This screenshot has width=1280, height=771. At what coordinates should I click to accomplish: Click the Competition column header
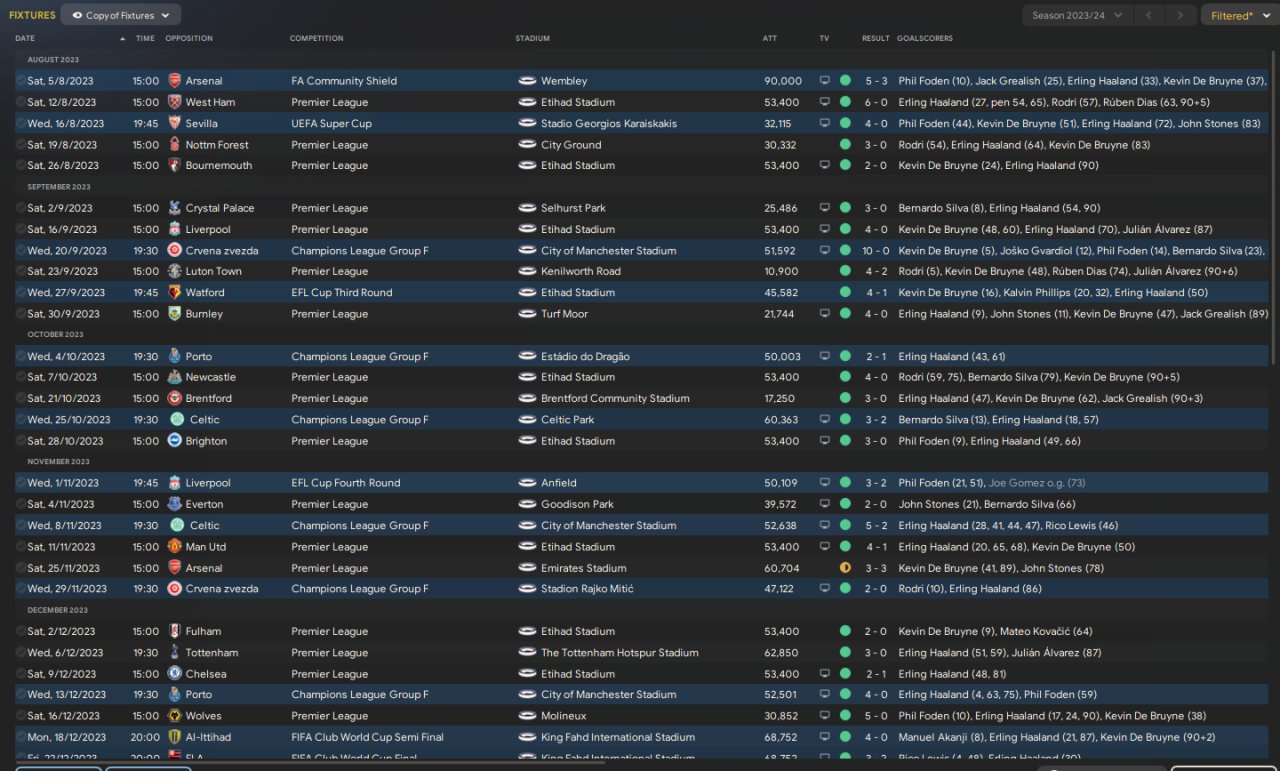pos(317,38)
